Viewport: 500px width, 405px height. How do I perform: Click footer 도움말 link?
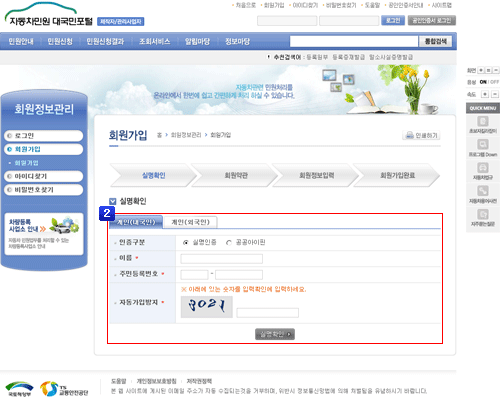click(119, 381)
